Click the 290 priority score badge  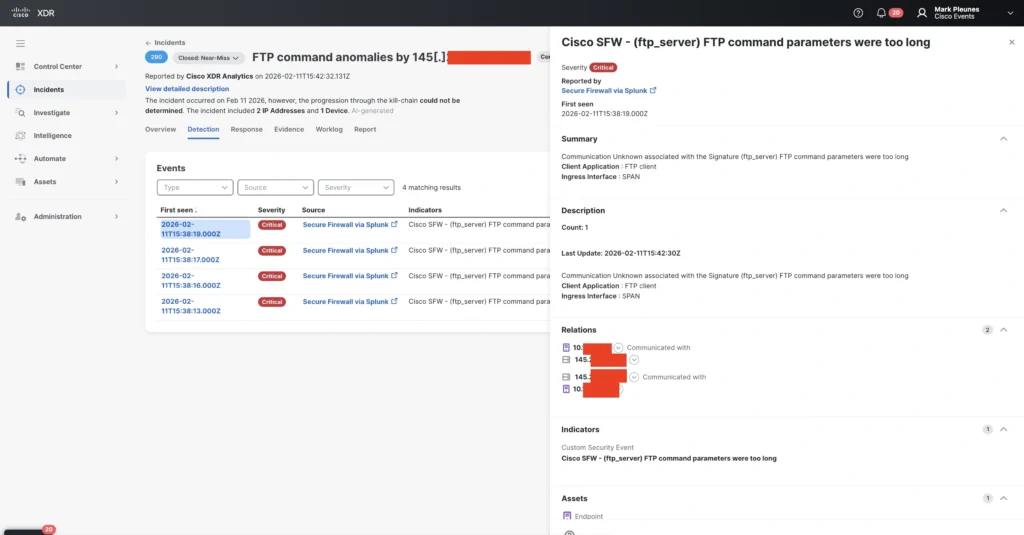tap(156, 57)
